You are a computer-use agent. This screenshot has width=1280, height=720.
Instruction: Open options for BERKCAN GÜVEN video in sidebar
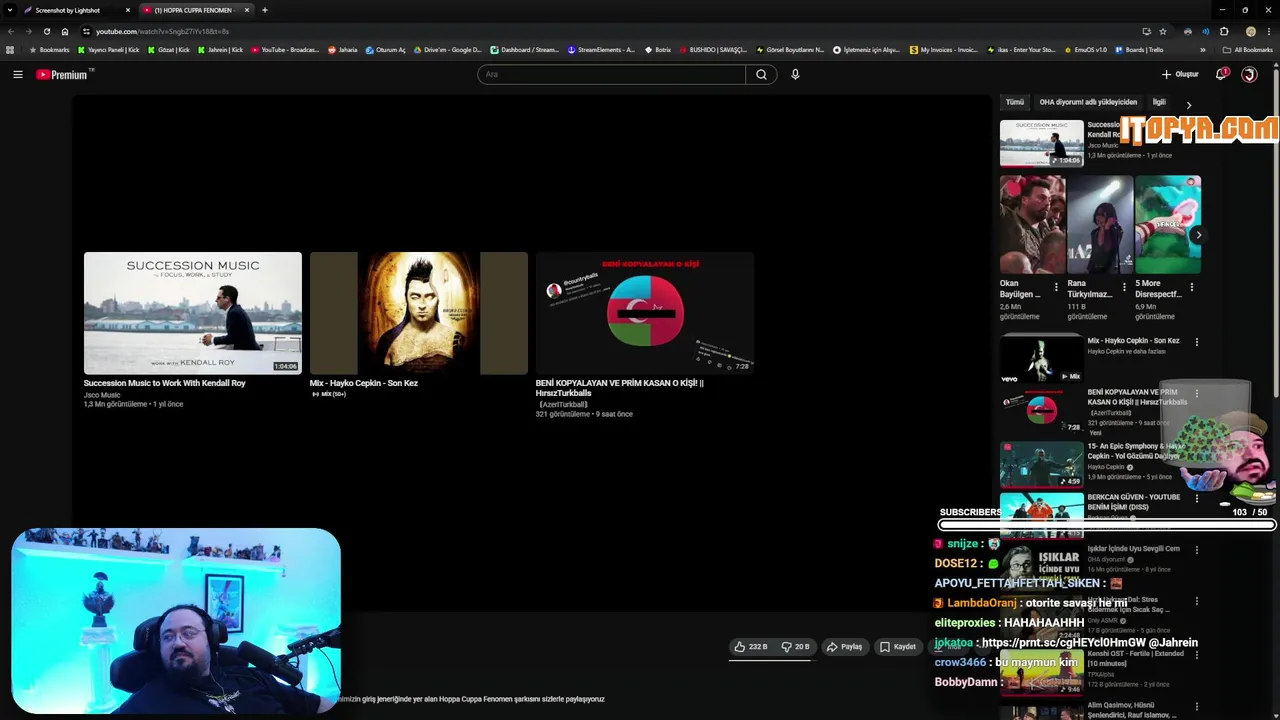click(1197, 498)
